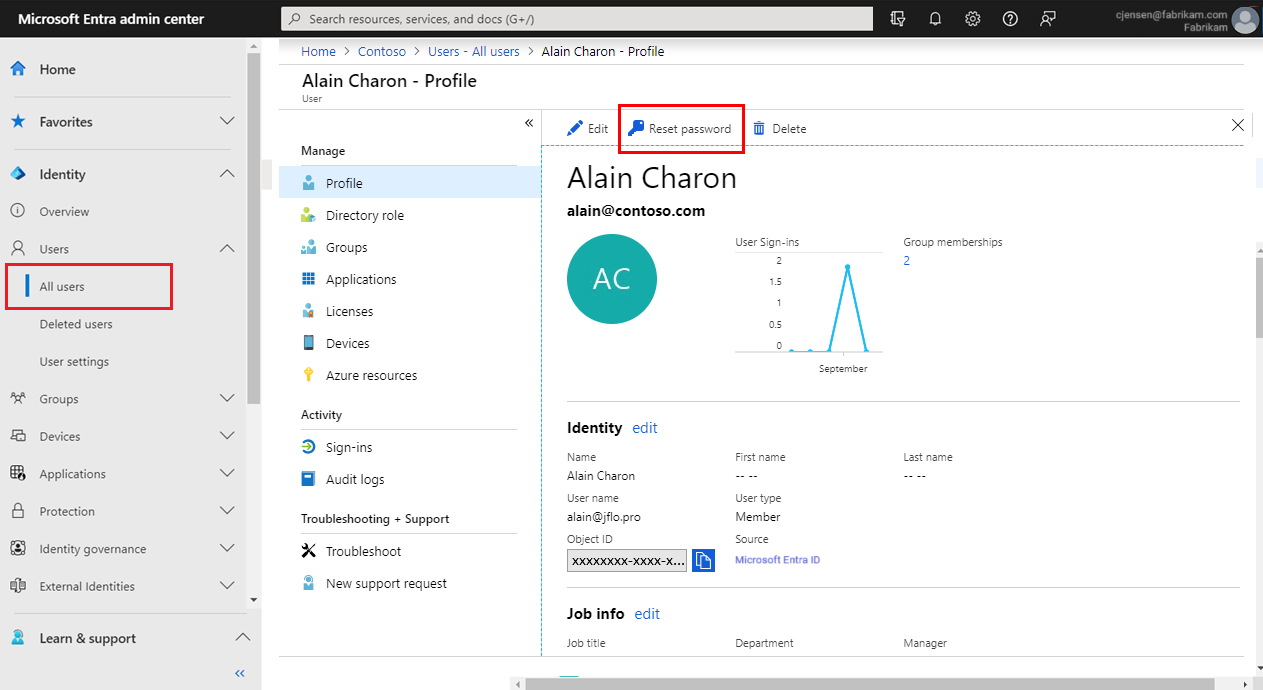Screen dimensions: 1263x690
Task: Collapse the Identity section chevron
Action: 227,174
